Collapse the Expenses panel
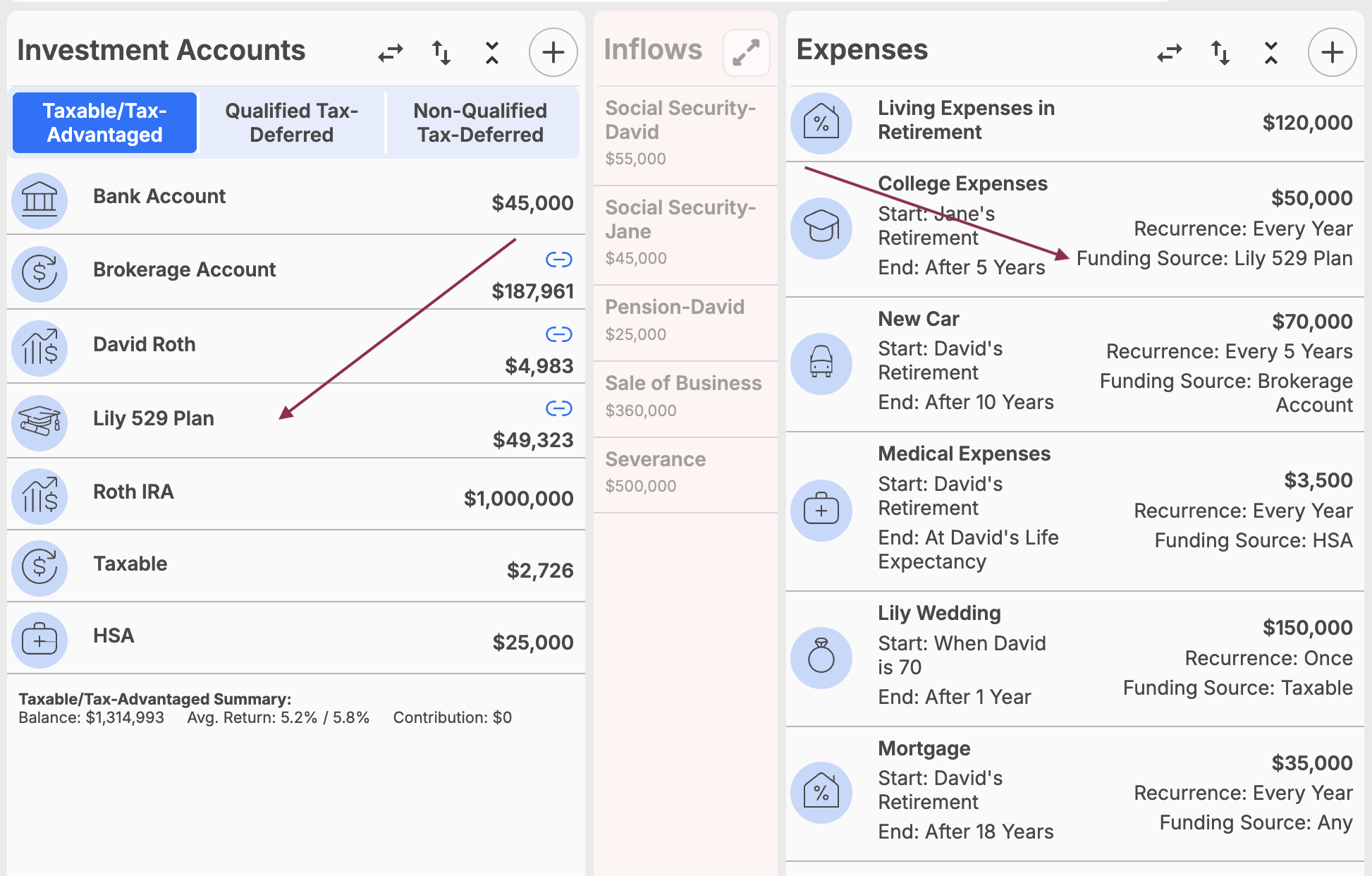This screenshot has width=1372, height=876. pos(1270,52)
